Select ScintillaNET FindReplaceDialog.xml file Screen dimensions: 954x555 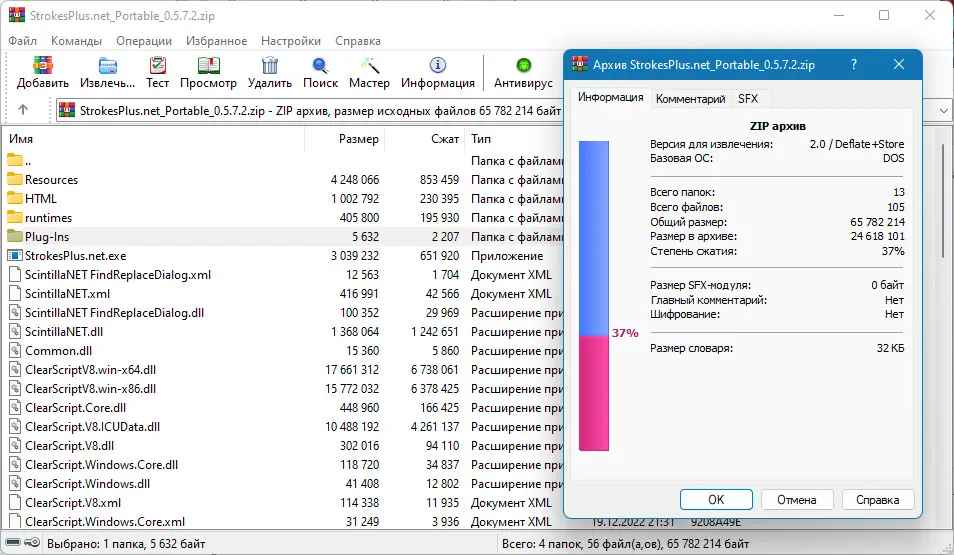118,274
